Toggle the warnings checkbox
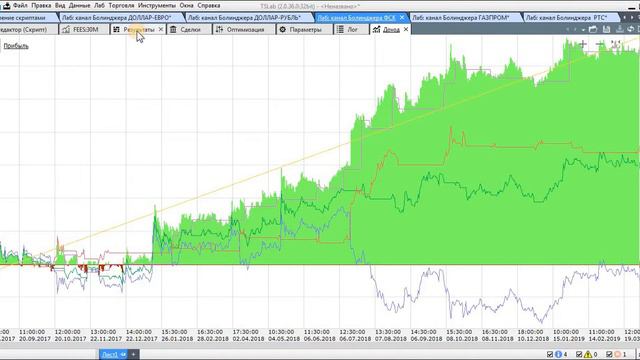Screen dimensions: 640x360 point(579,354)
